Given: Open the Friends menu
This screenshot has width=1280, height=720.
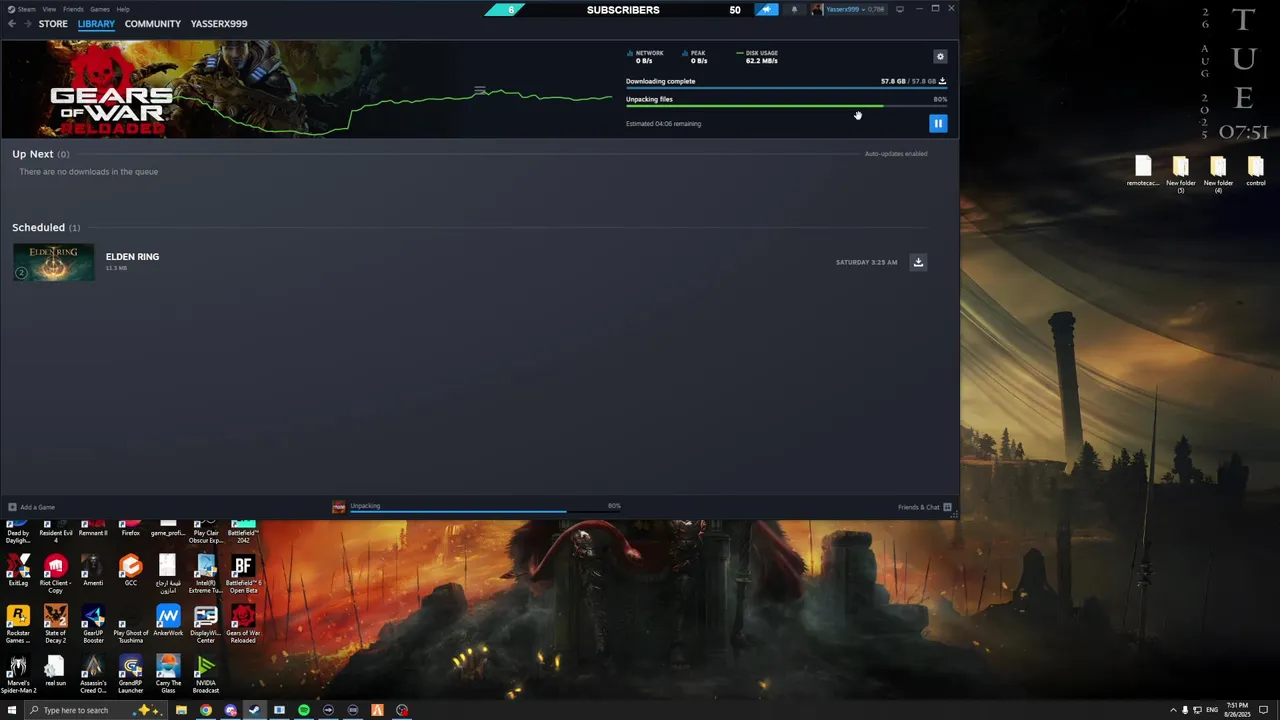Looking at the screenshot, I should point(73,9).
